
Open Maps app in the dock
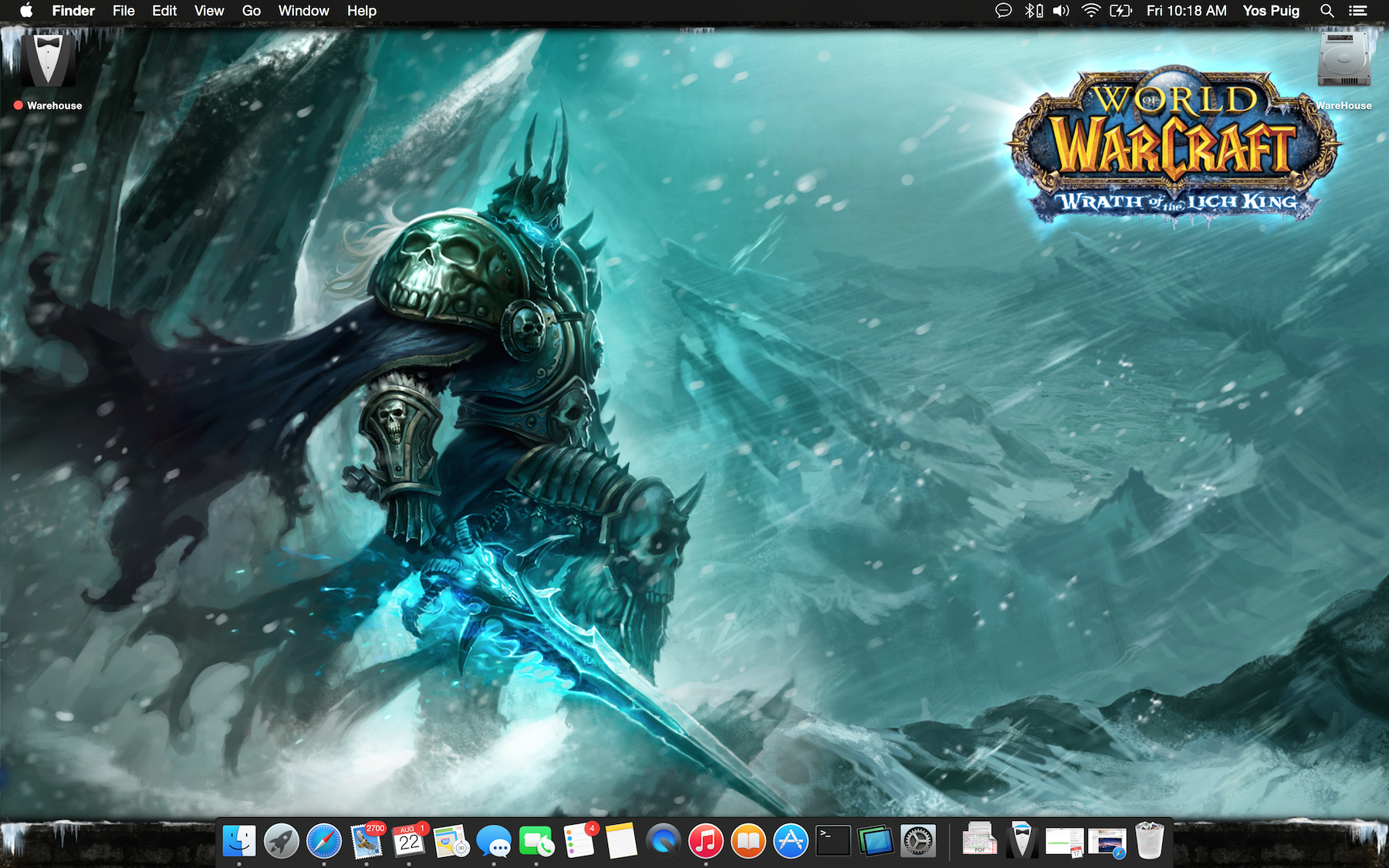(x=451, y=840)
